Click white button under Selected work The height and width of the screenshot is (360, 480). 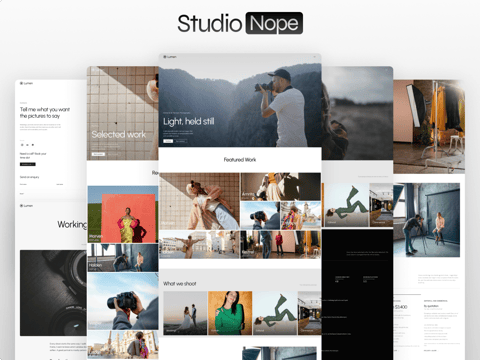pos(98,154)
